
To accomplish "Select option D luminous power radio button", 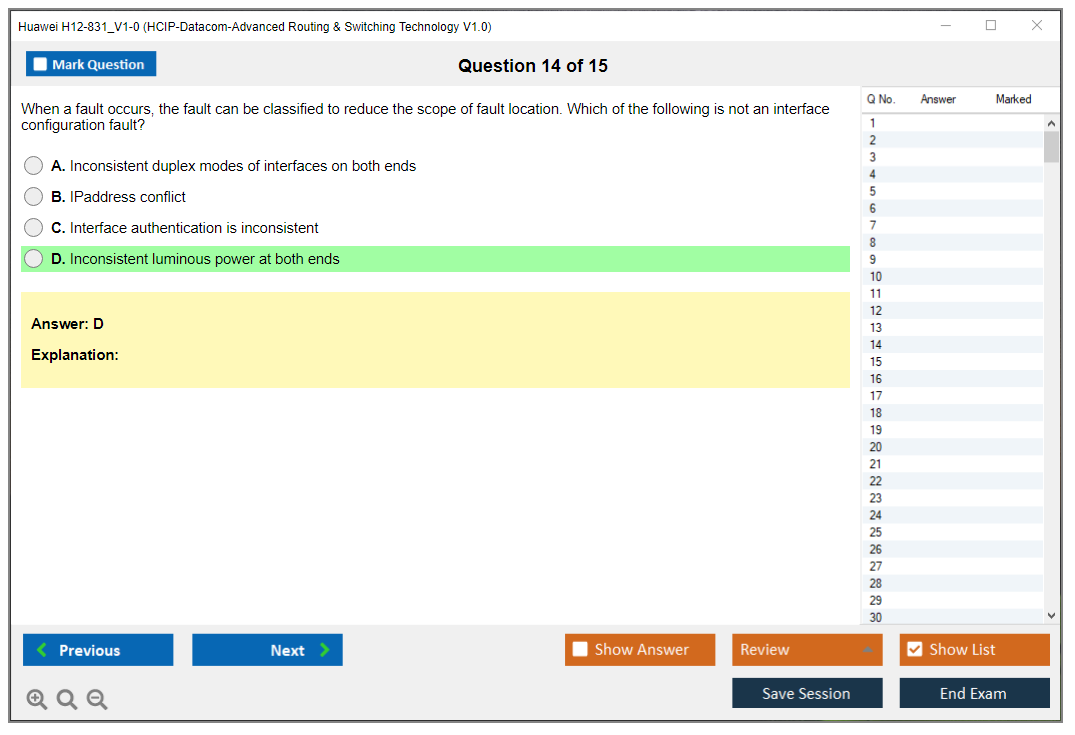I will coord(34,259).
